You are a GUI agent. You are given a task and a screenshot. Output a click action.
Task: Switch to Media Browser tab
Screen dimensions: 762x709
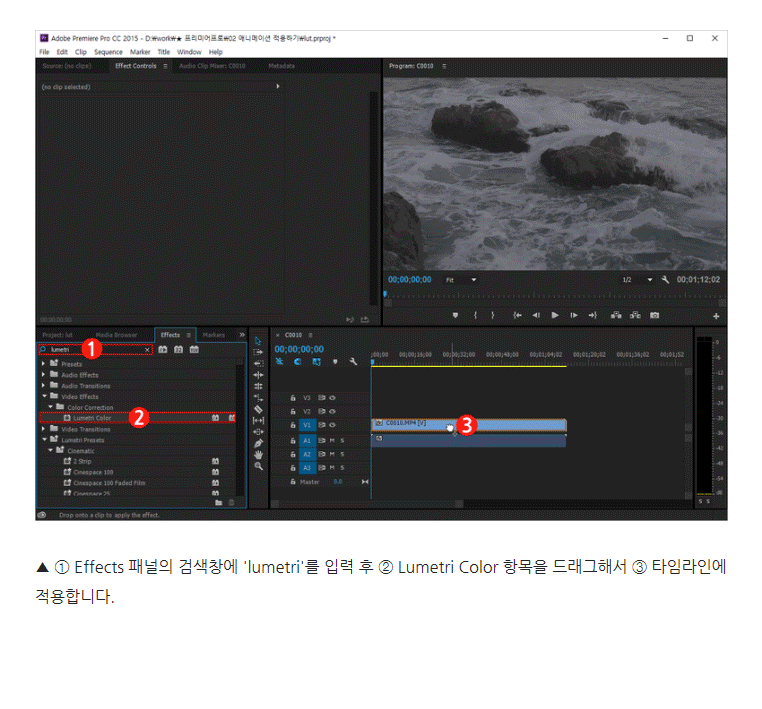point(116,335)
